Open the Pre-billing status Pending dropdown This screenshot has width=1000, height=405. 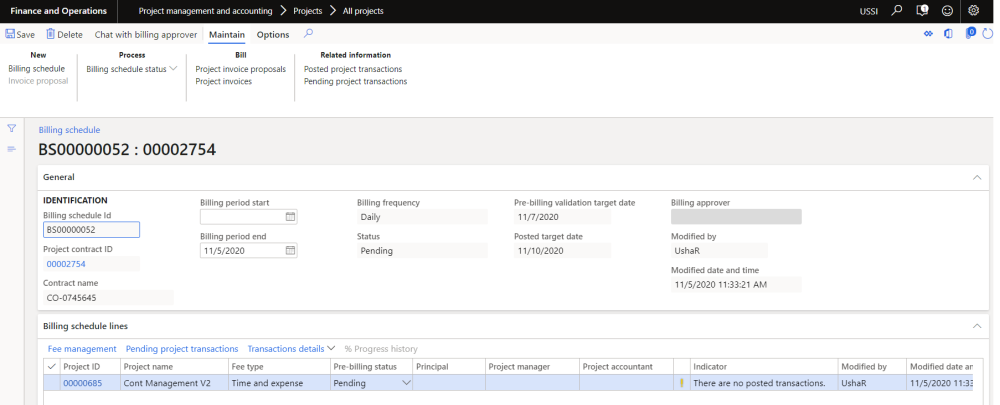click(406, 383)
